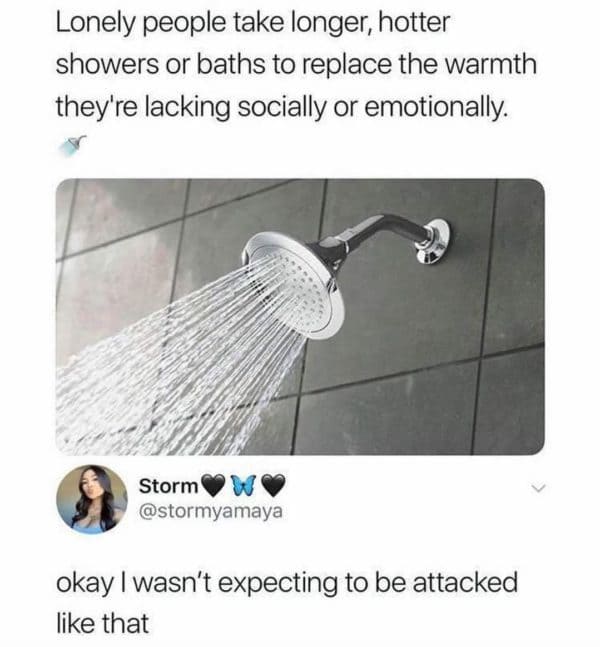Viewport: 600px width, 647px height.
Task: Select the 'Lonely people take longer, hotter' line
Action: pyautogui.click(x=253, y=22)
